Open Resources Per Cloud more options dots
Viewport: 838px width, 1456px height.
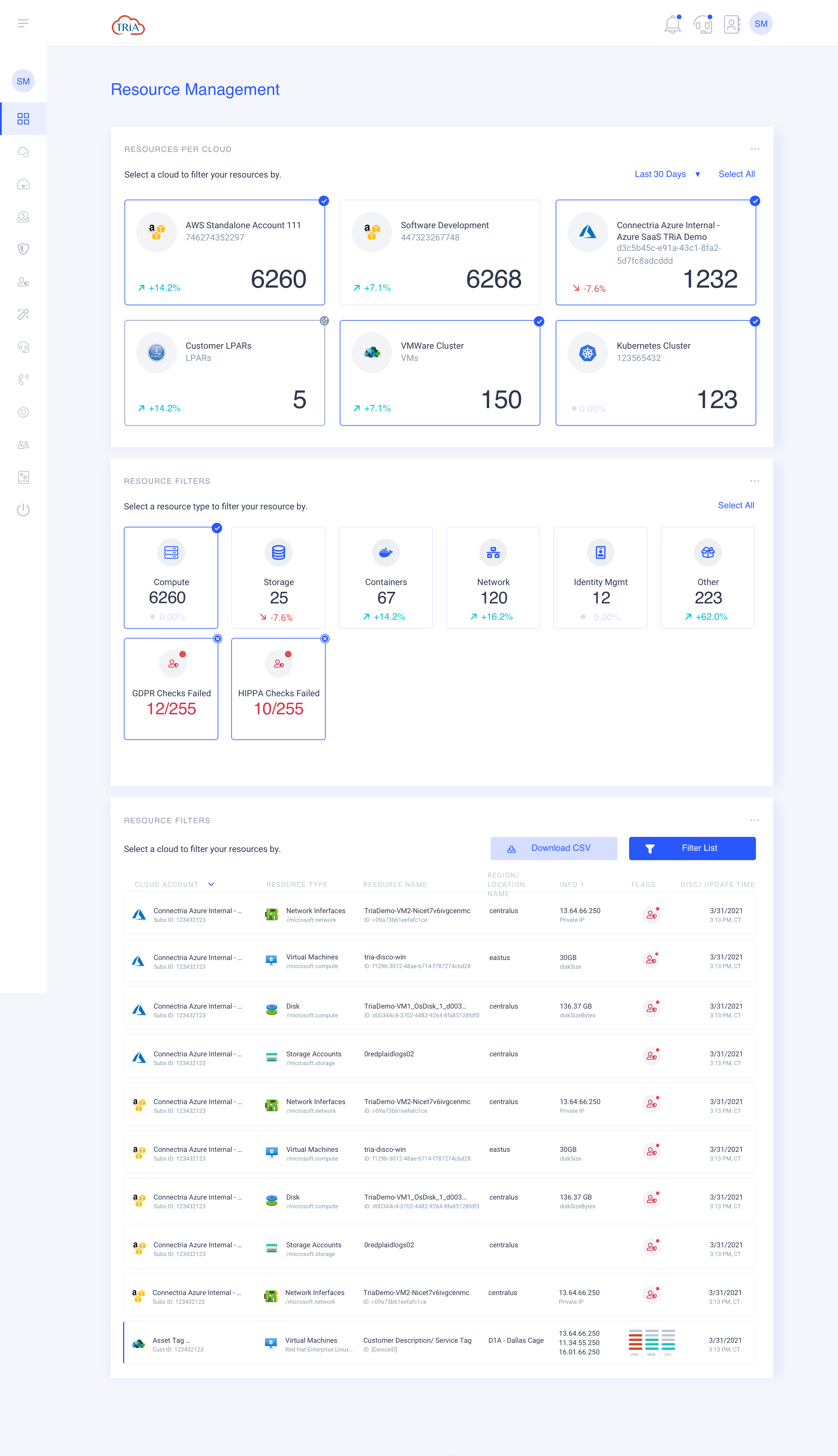point(754,149)
